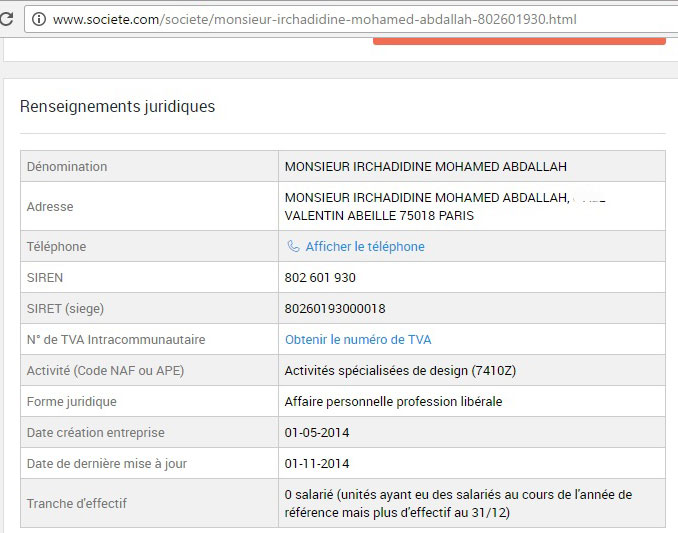This screenshot has height=533, width=678.
Task: Click the 'N° de TVA Intracommunautaire' label
Action: (116, 340)
